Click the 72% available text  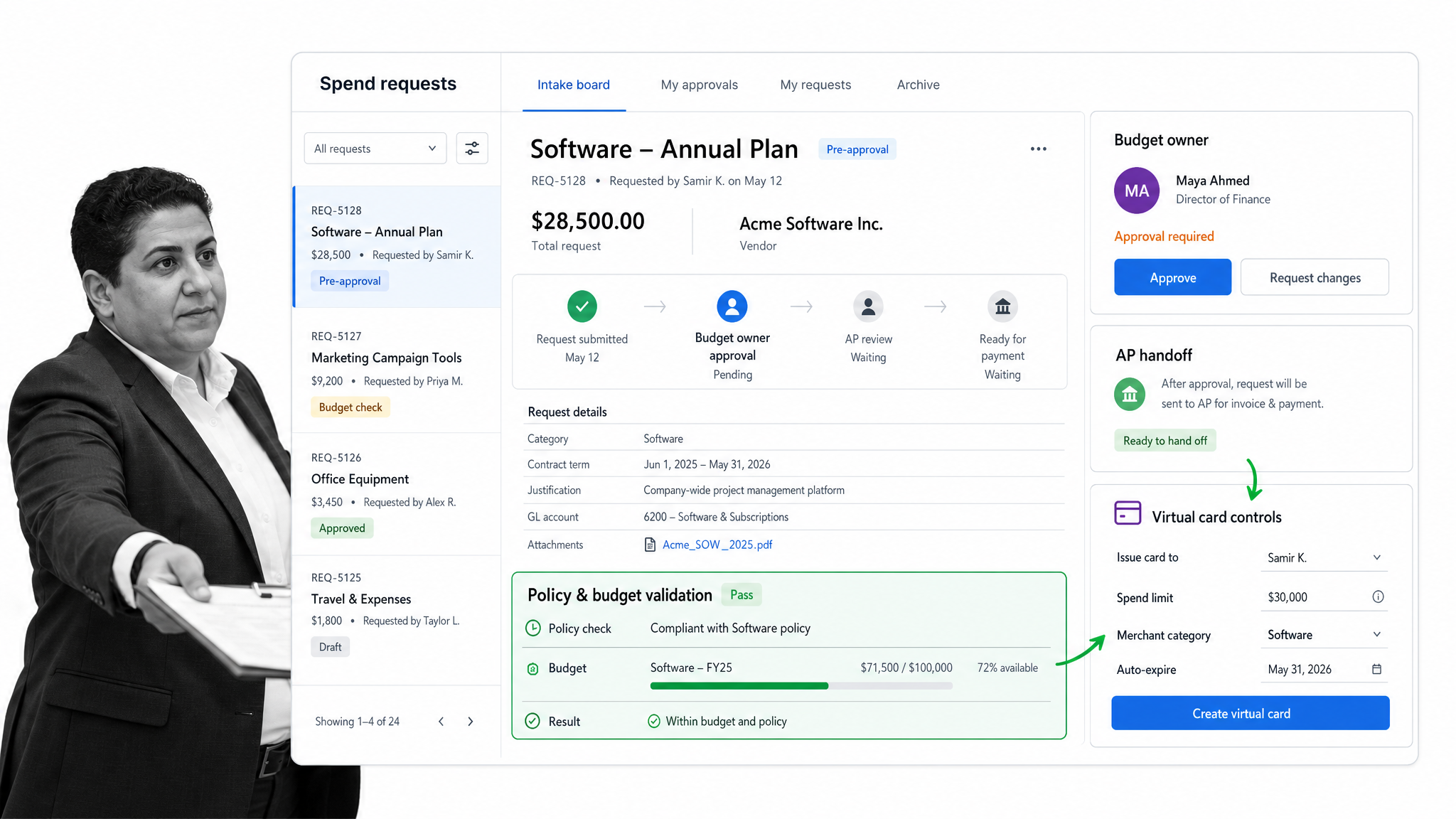click(x=1007, y=668)
